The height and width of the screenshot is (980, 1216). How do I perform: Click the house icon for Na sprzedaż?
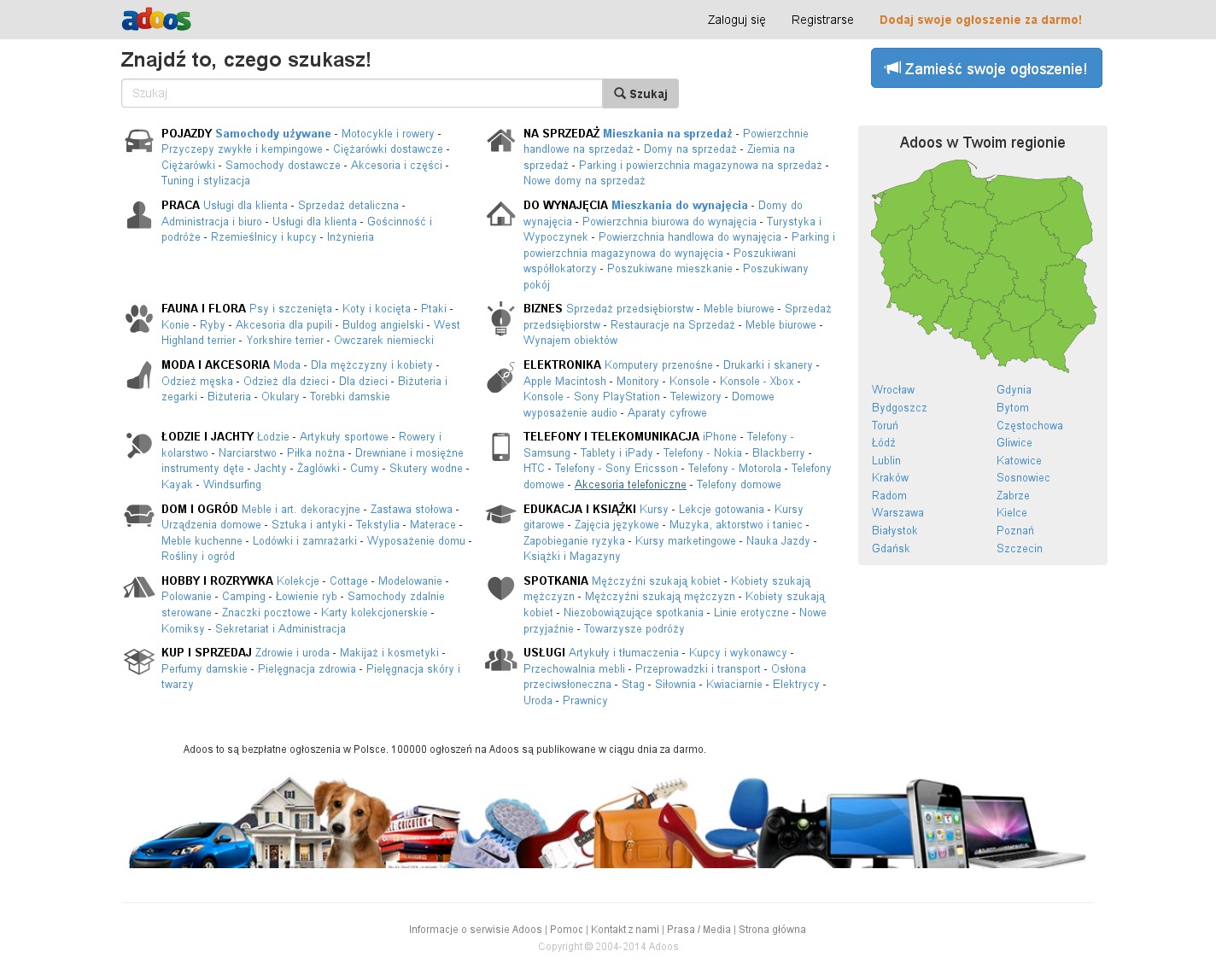[500, 141]
